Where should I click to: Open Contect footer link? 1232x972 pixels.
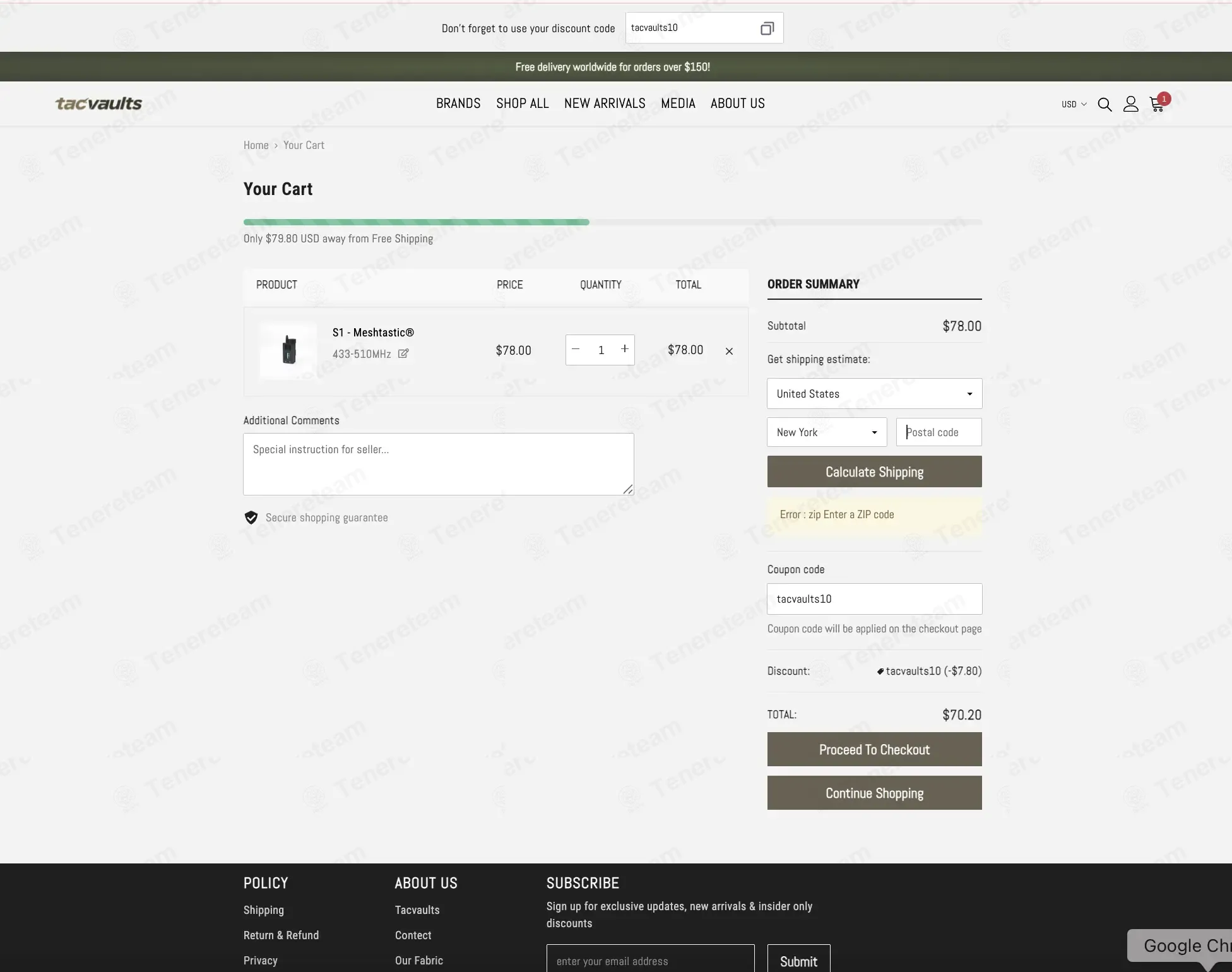413,935
